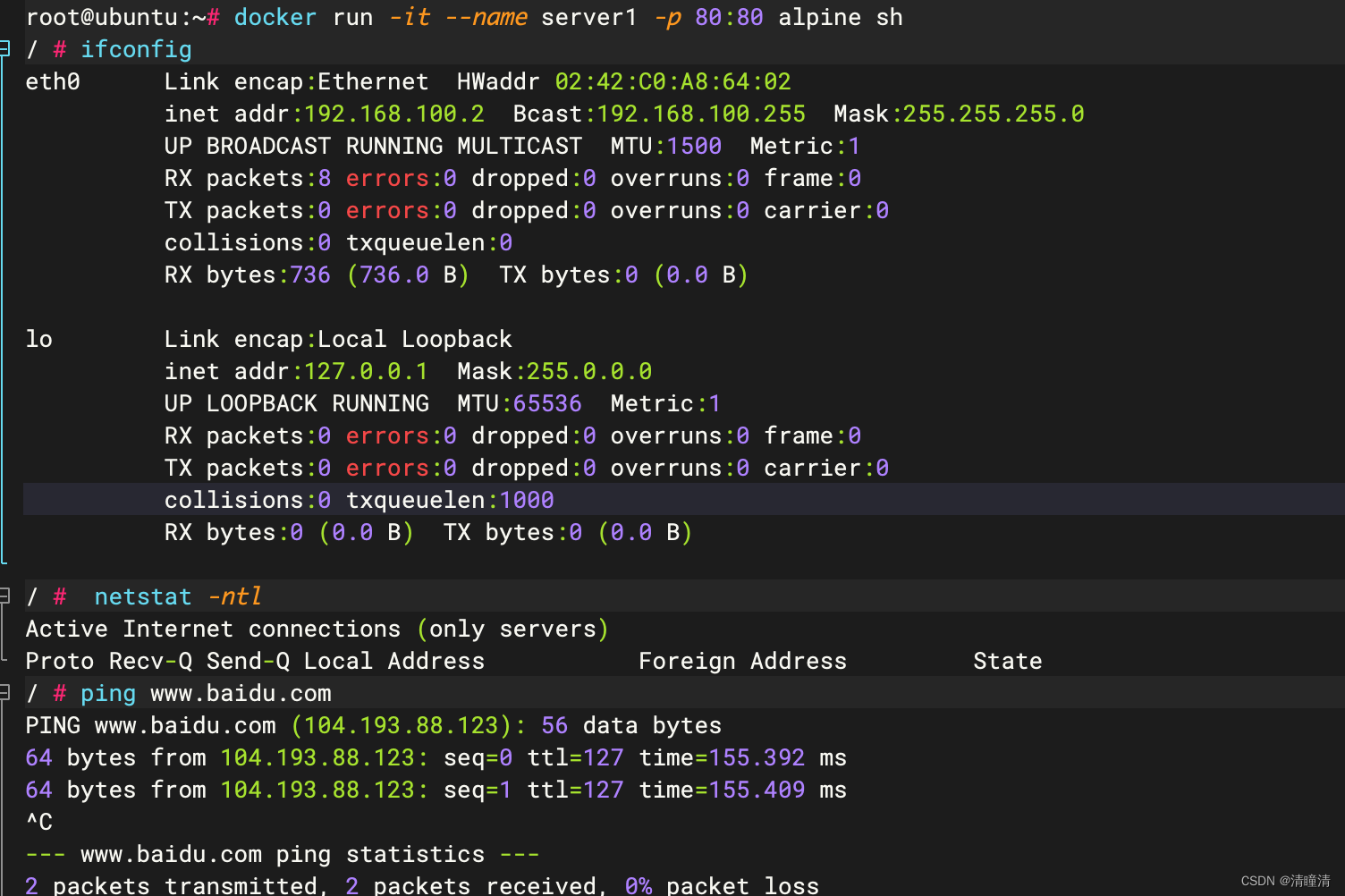Viewport: 1345px width, 896px height.
Task: Click "txqueuelen:1000" on the highlighted line
Action: [450, 500]
